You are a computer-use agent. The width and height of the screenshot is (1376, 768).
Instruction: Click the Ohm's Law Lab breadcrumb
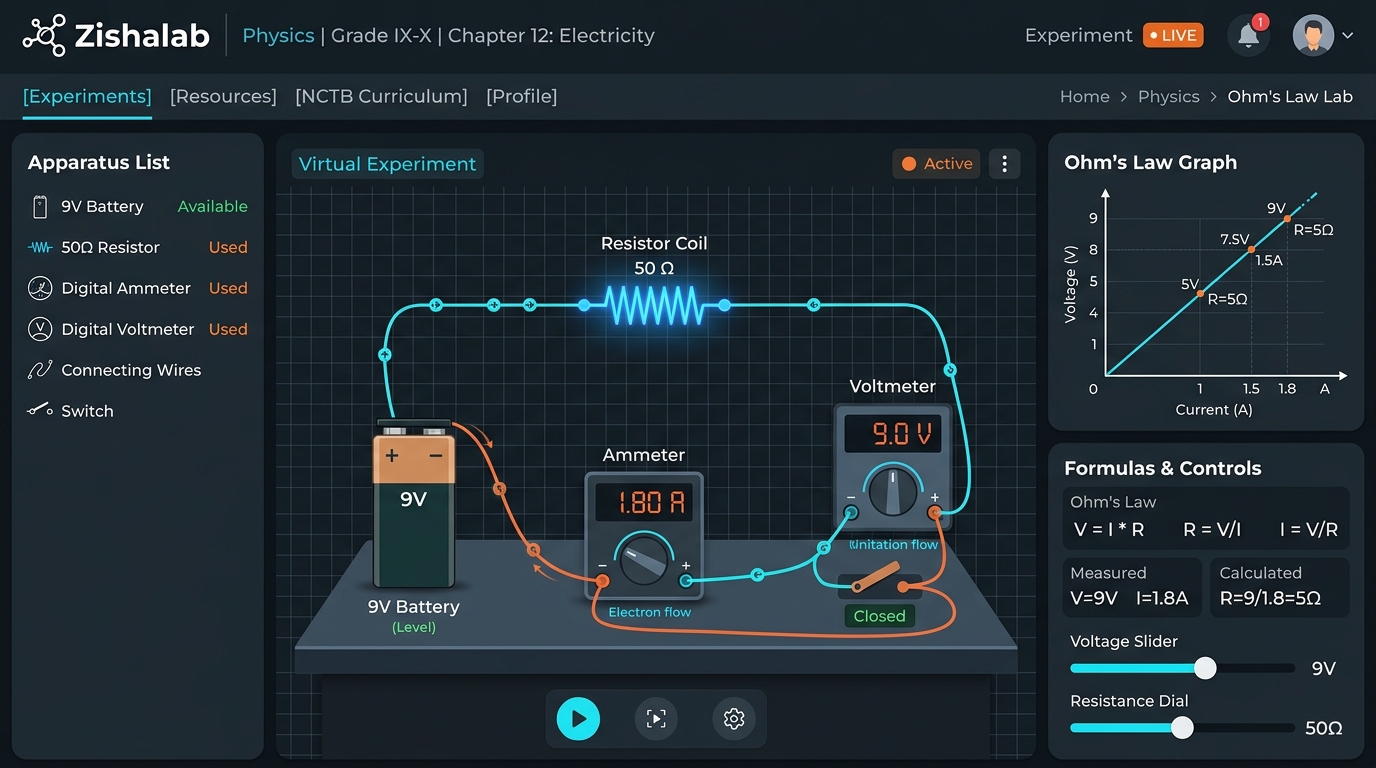pos(1289,97)
